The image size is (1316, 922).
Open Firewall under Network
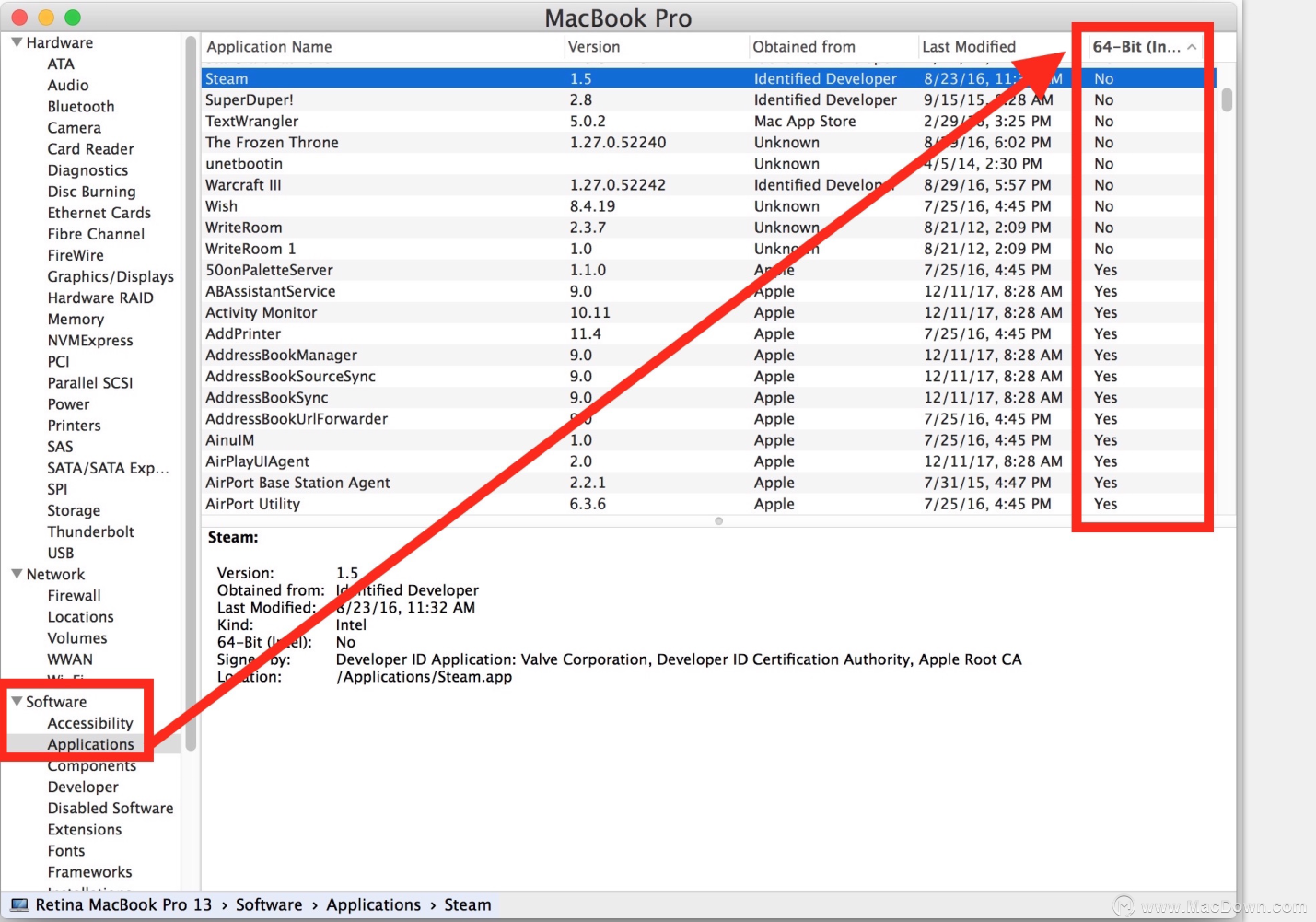pos(74,595)
